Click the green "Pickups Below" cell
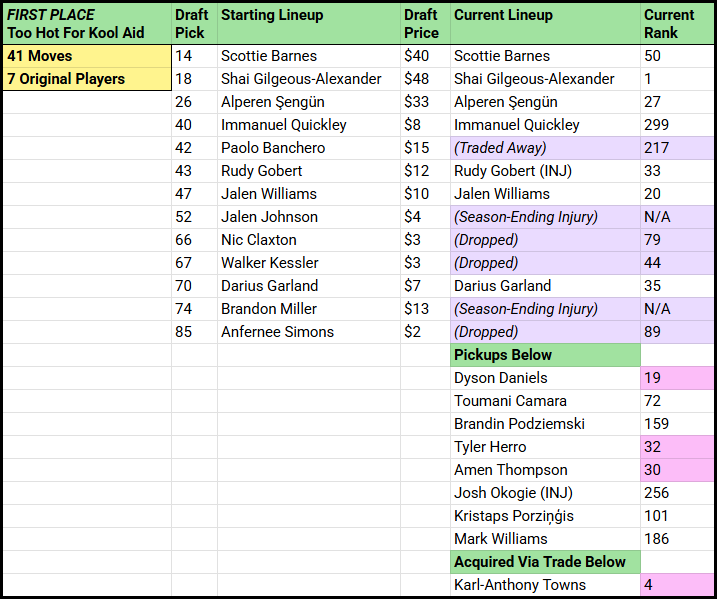Image resolution: width=717 pixels, height=599 pixels. (544, 355)
